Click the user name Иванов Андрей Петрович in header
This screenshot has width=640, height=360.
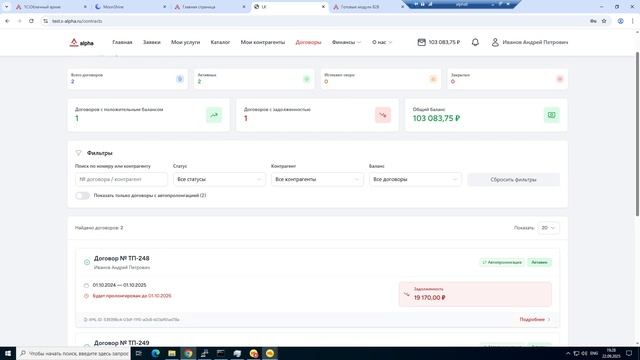(x=535, y=42)
